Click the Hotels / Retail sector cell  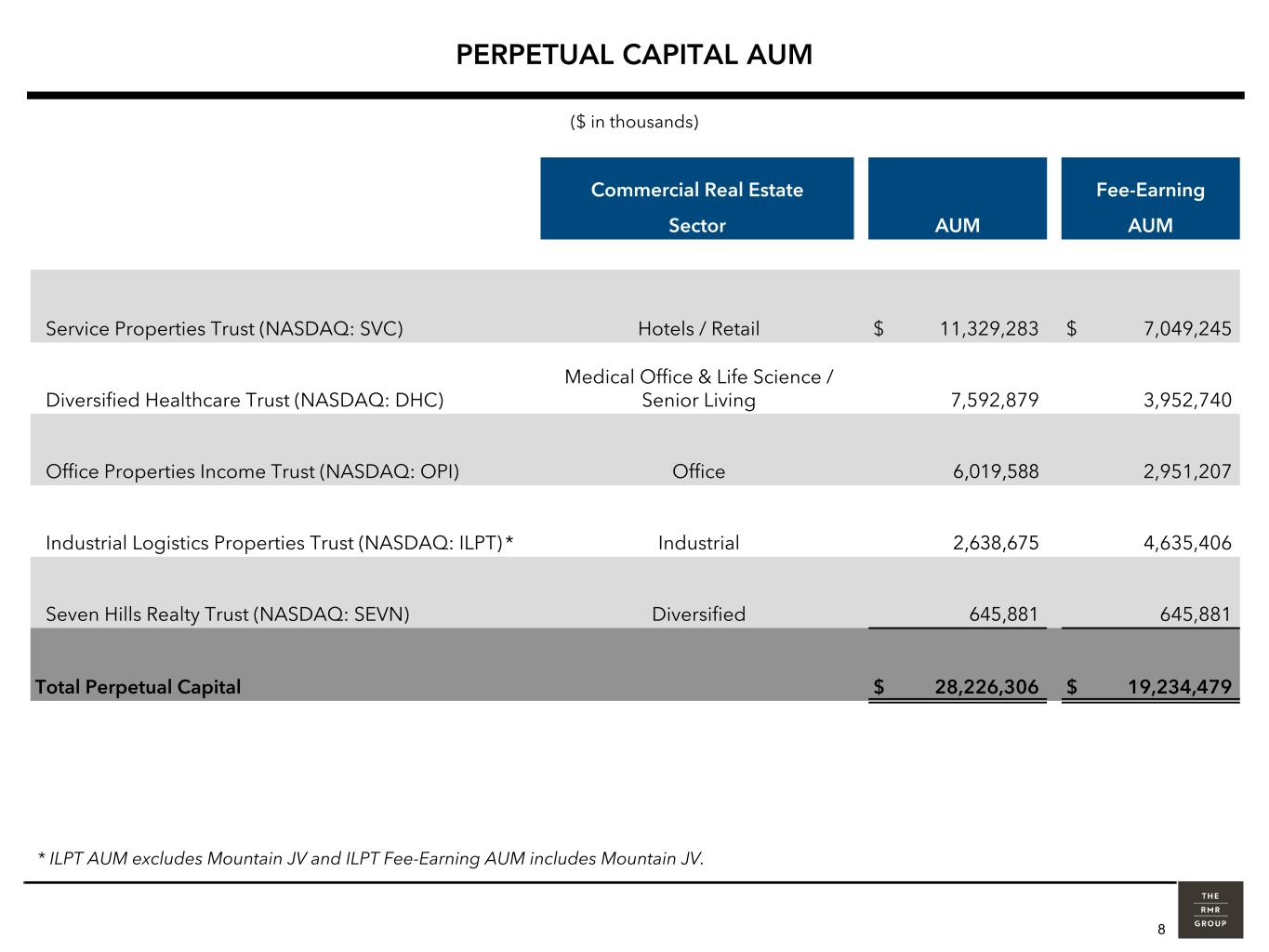pos(698,328)
